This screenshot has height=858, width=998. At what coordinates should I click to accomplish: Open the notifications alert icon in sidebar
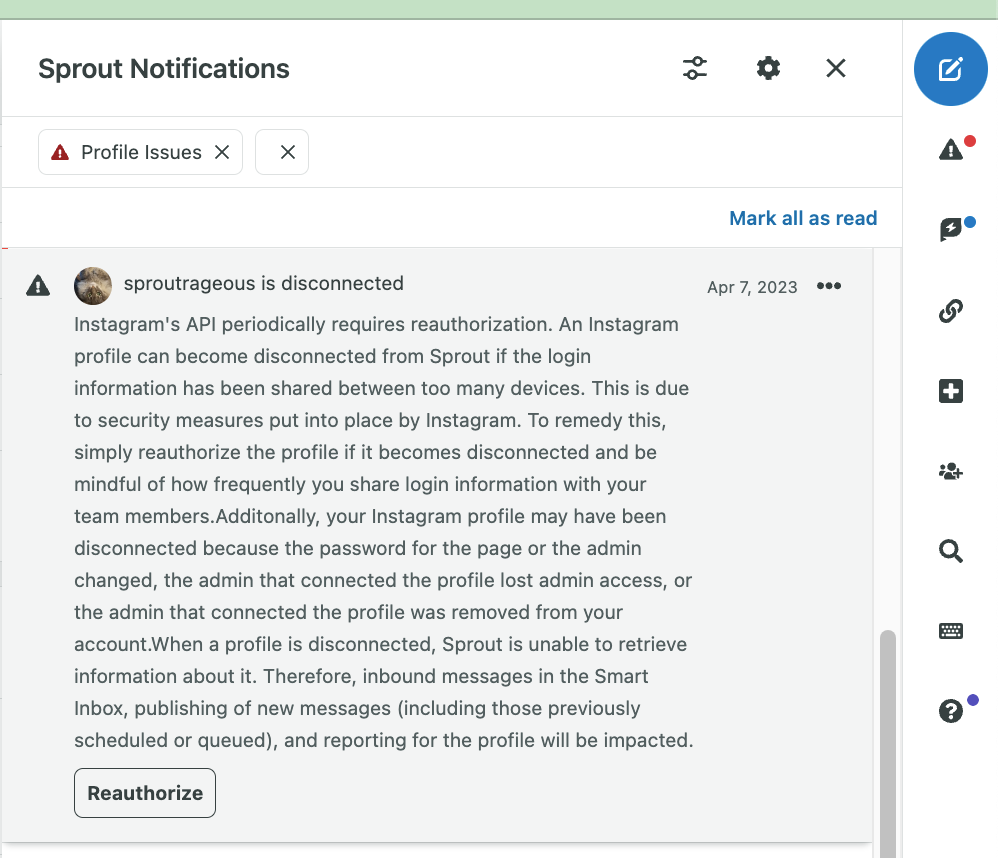pos(951,150)
